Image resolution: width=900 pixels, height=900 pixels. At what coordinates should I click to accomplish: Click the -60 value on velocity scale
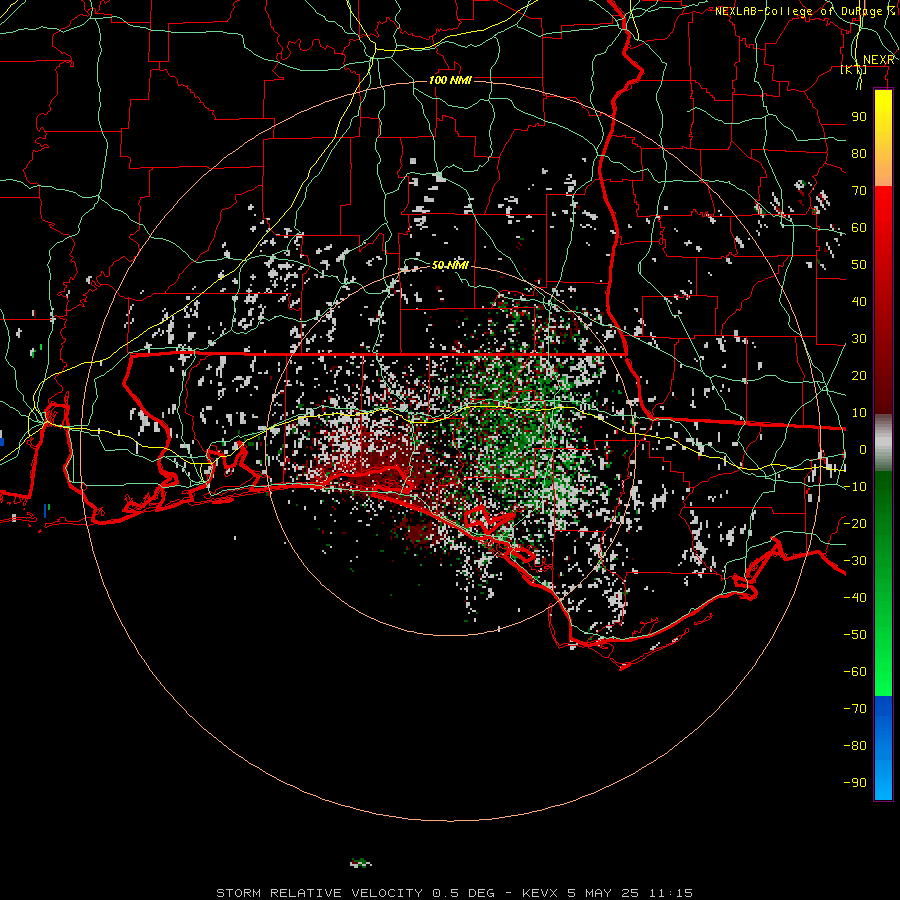[855, 672]
